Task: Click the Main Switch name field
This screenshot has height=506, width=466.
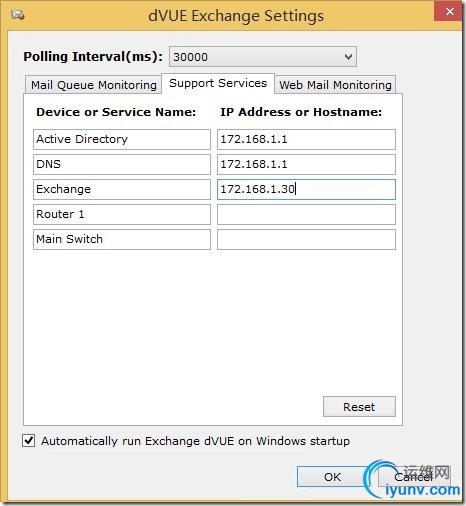Action: point(122,239)
